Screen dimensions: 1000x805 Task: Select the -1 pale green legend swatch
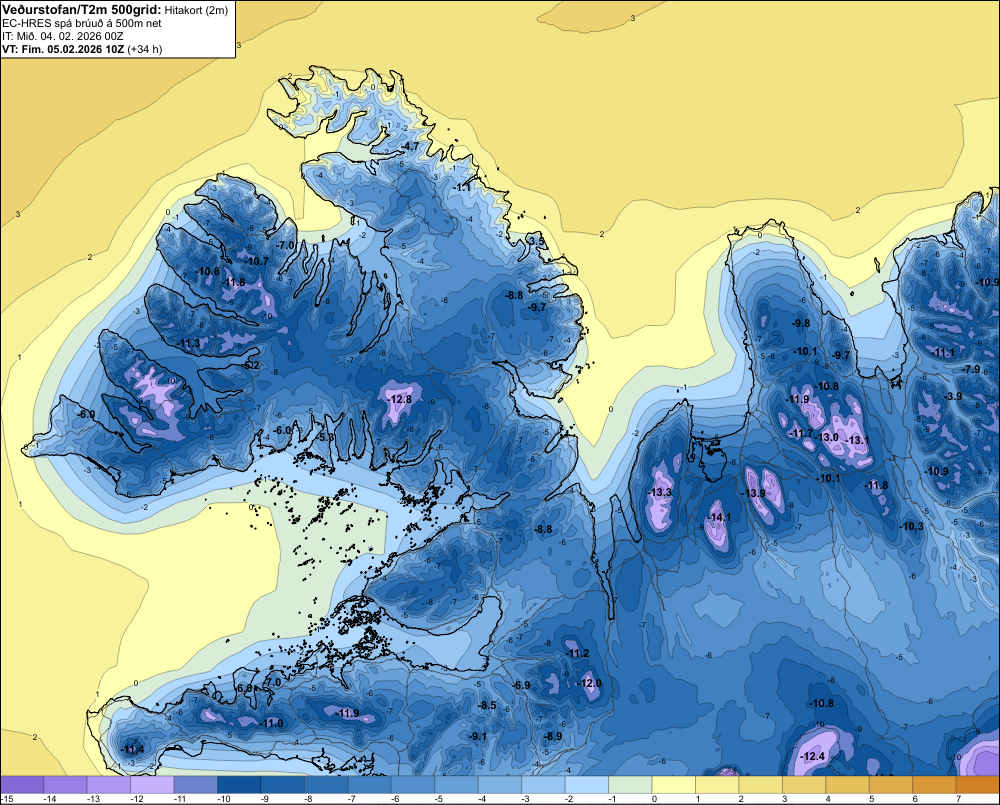[630, 785]
